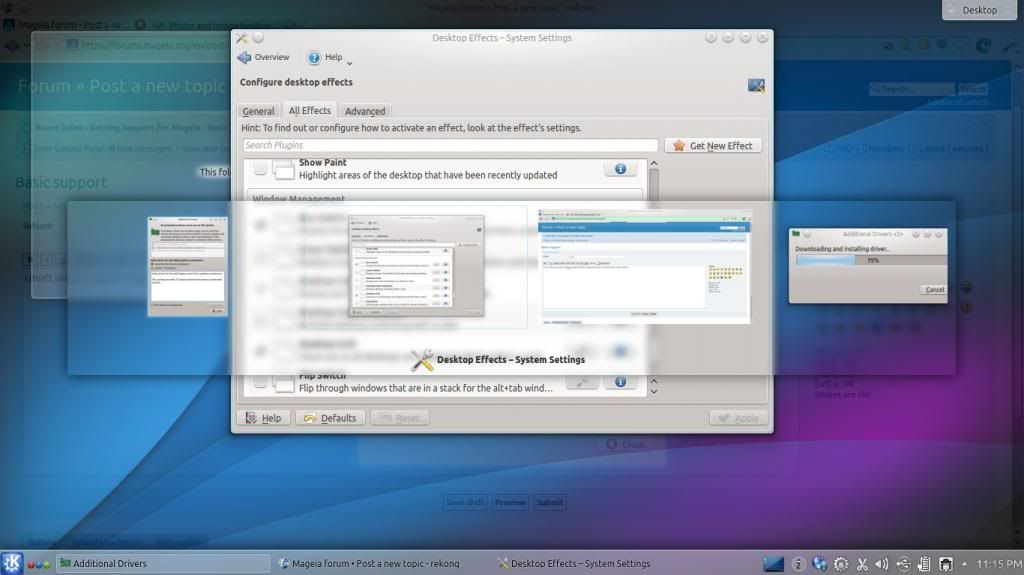Select the All Effects tab
Screen dimensions: 1024x575
(310, 110)
